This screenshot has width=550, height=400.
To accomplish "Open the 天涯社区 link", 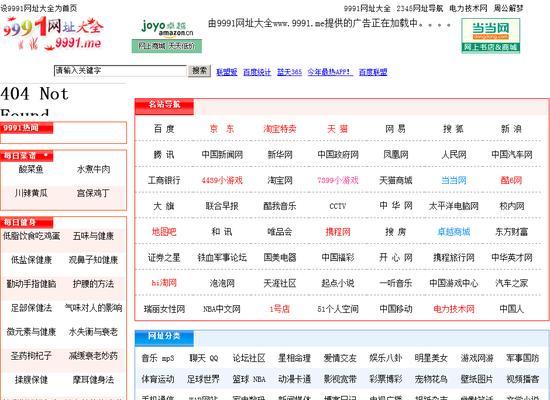I will (280, 283).
